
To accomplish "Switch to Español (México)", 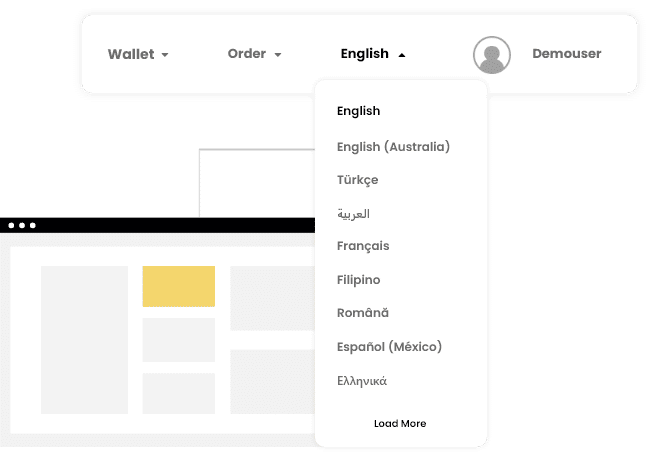I will click(x=389, y=347).
